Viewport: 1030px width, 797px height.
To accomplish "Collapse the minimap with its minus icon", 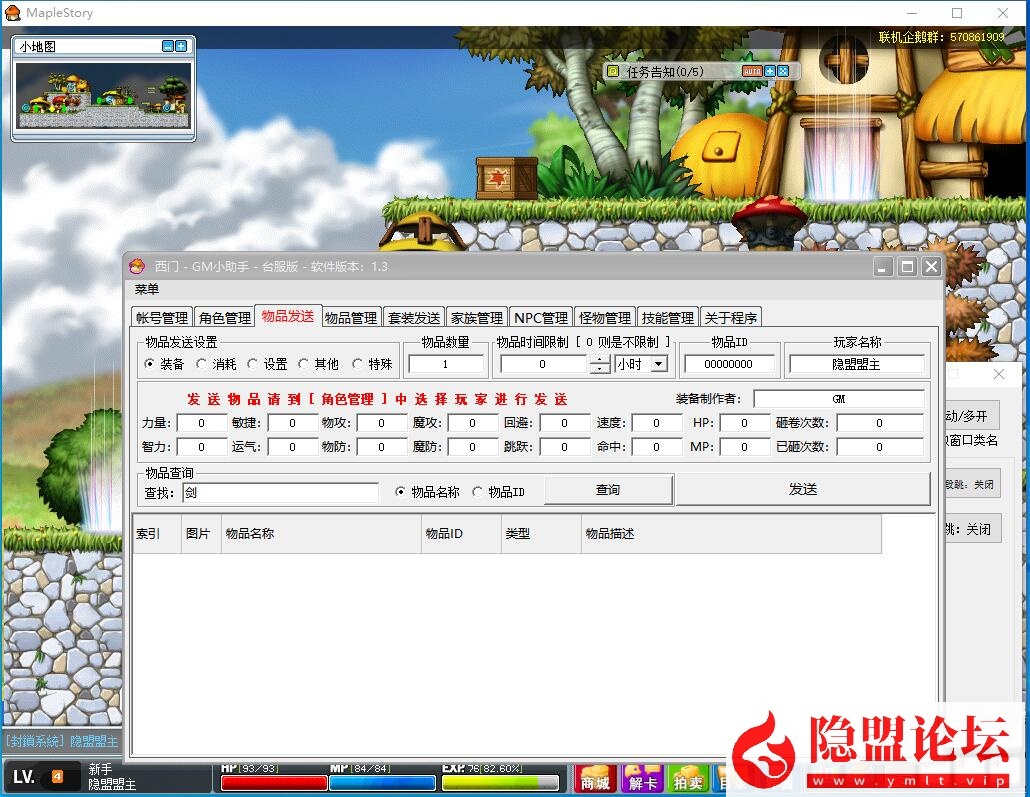I will (x=168, y=46).
